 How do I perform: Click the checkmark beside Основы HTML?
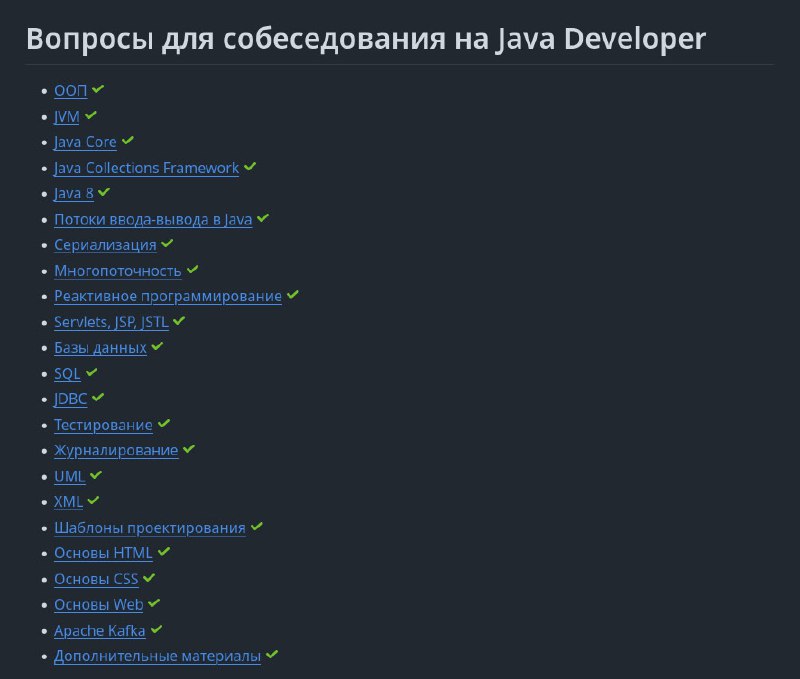[164, 551]
